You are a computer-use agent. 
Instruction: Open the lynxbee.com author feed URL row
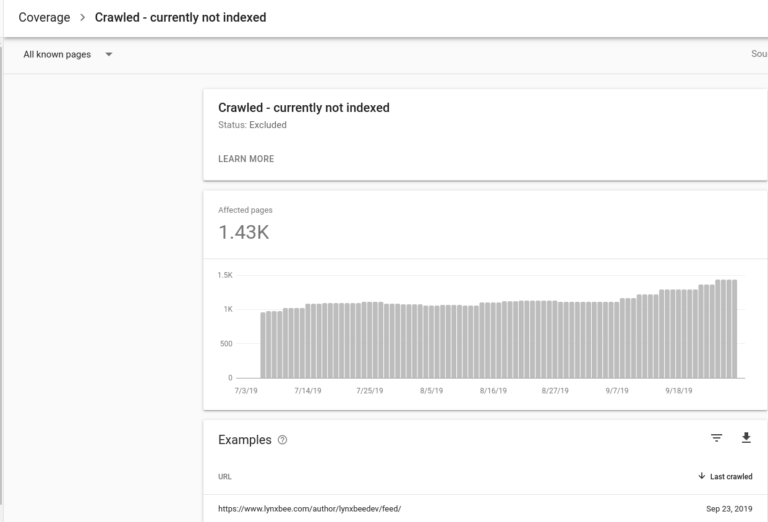pyautogui.click(x=310, y=509)
